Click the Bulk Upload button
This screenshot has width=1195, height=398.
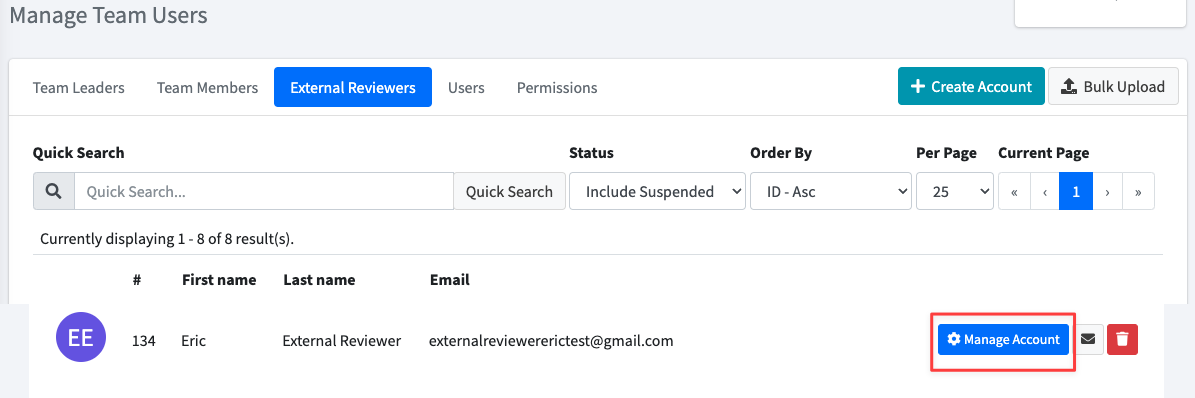coord(1113,86)
